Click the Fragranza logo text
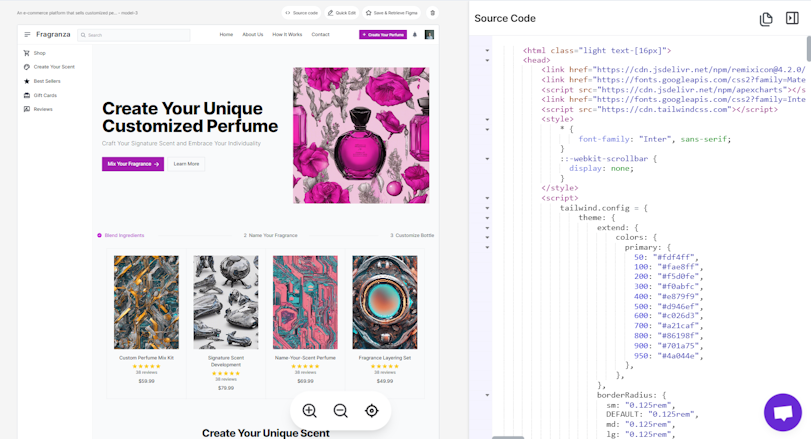Screen dimensions: 811x439 [53, 35]
